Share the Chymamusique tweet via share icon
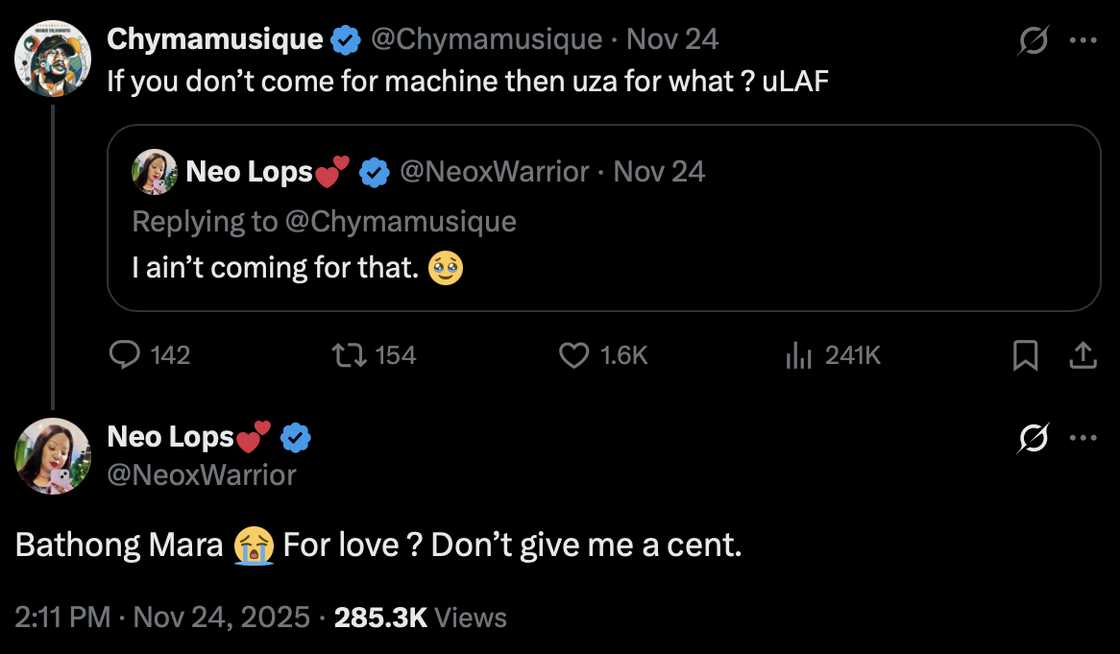Screen dimensions: 1120x654 point(1082,355)
